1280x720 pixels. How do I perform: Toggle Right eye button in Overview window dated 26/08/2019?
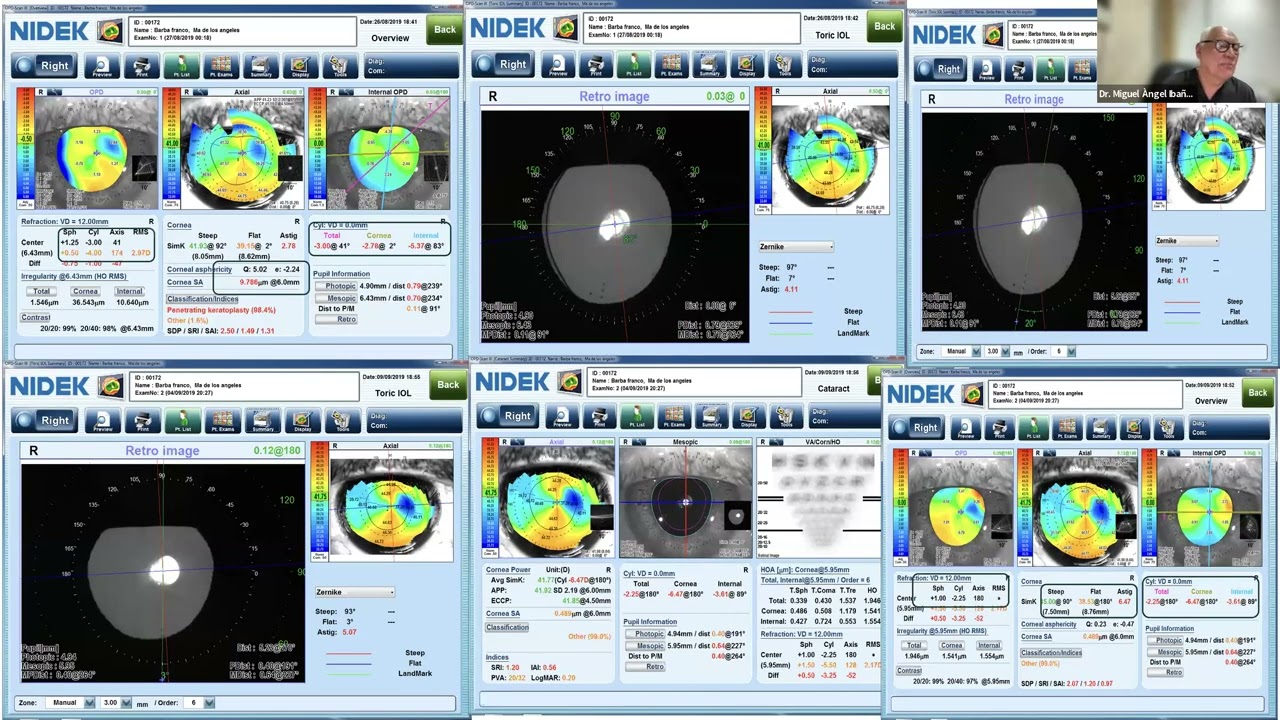43,66
